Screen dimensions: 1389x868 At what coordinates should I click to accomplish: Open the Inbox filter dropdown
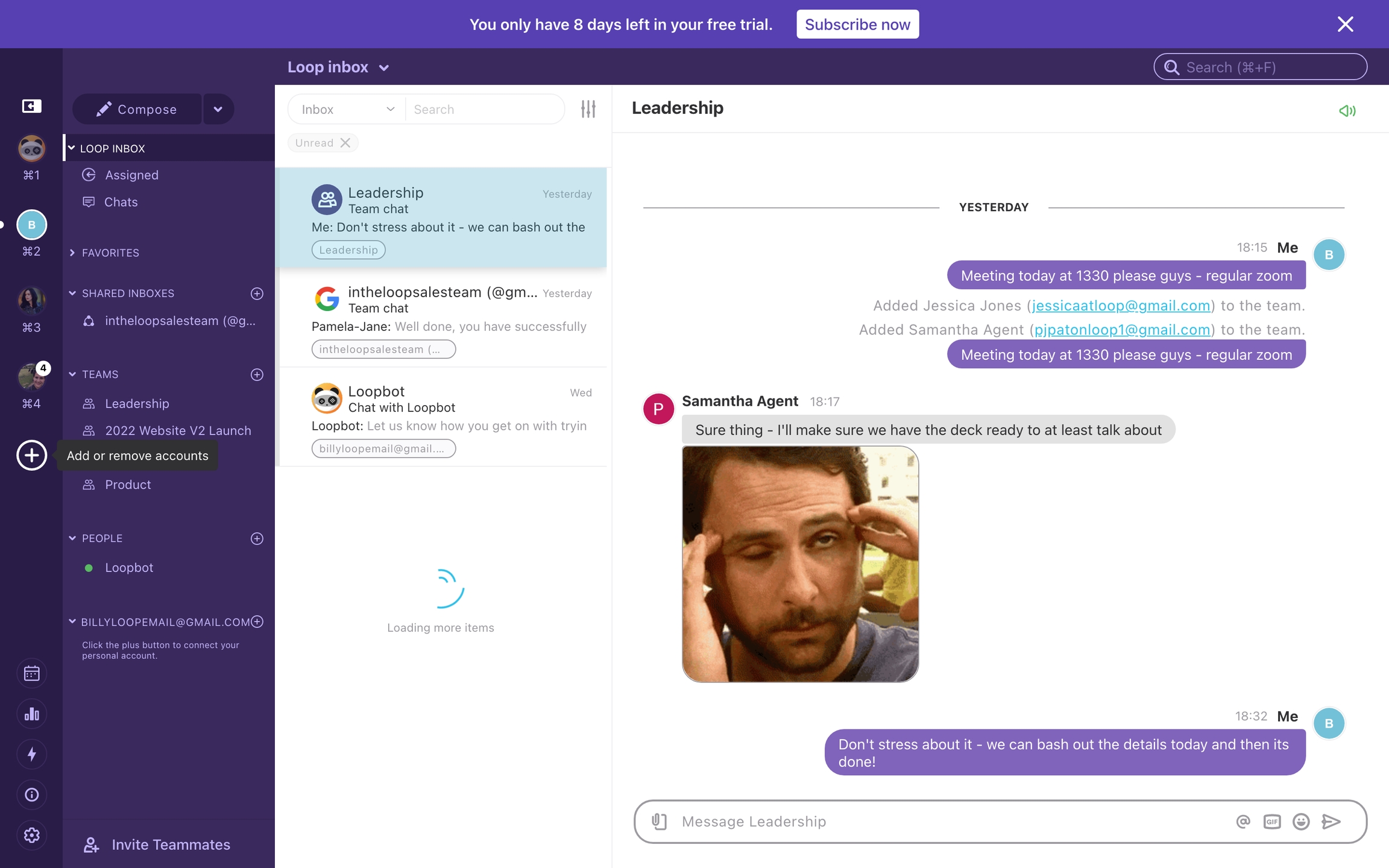coord(347,109)
